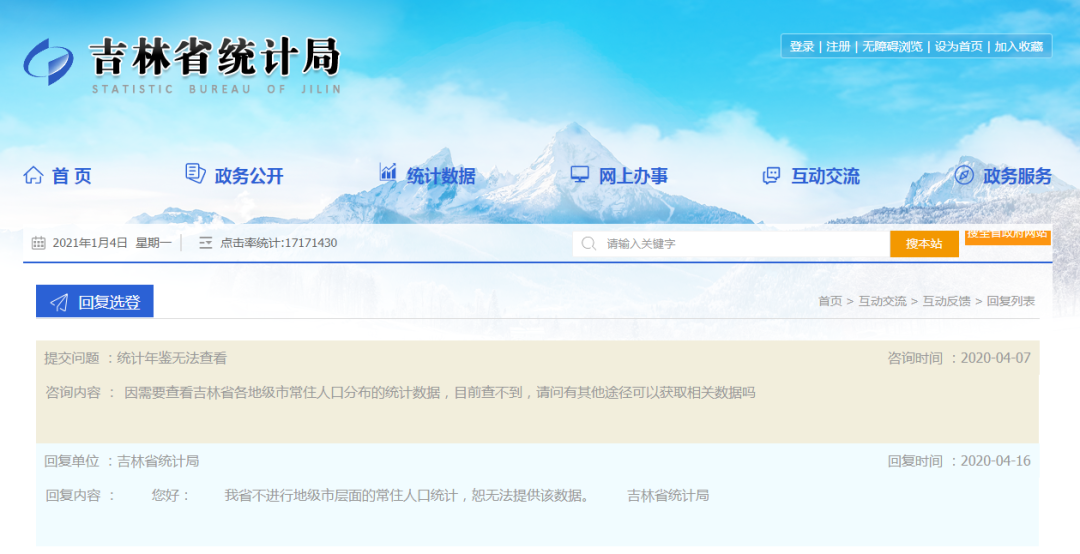This screenshot has height=554, width=1080.
Task: Click the 登录 link
Action: coord(802,46)
